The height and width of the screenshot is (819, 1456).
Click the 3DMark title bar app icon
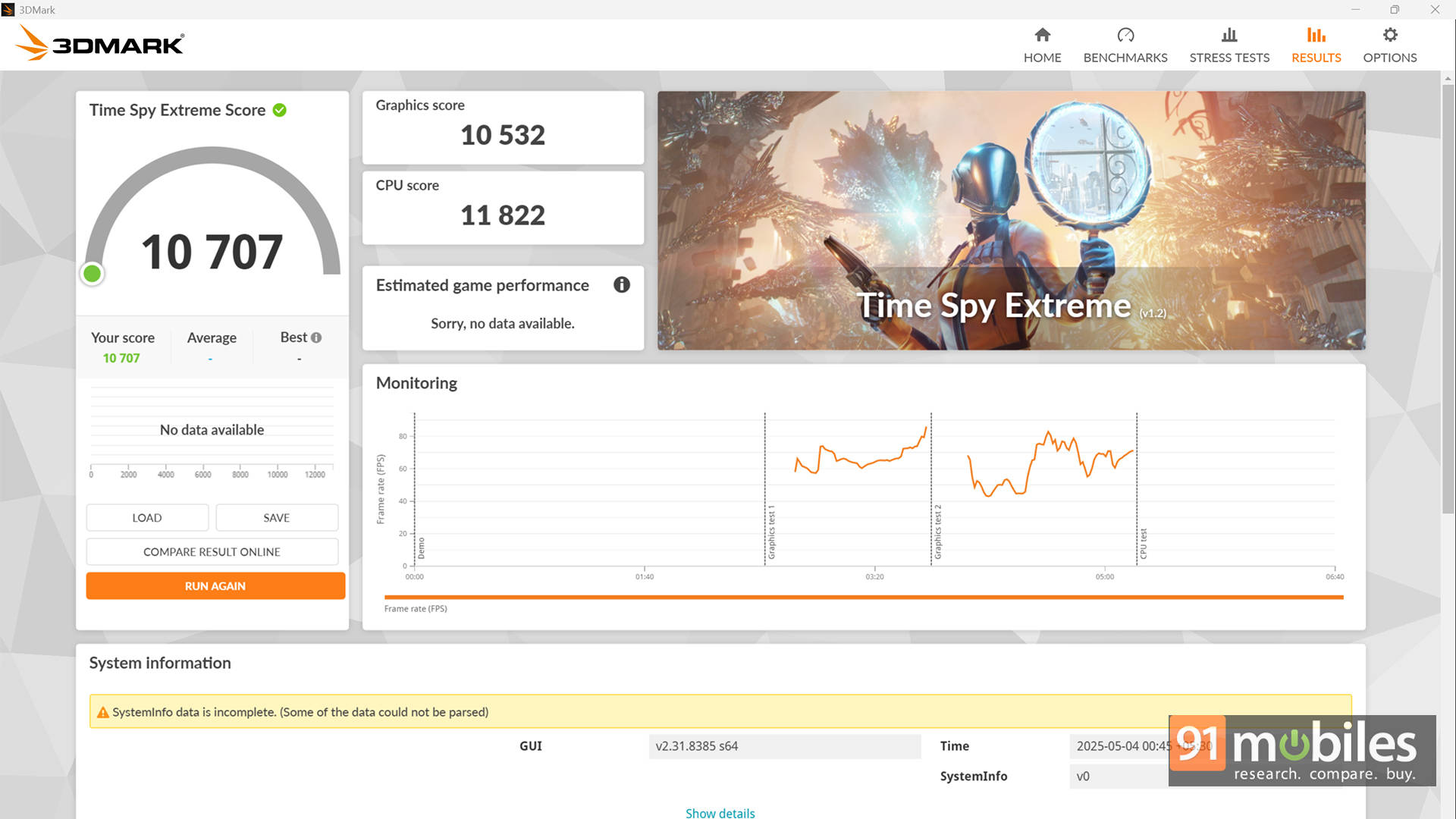8,10
